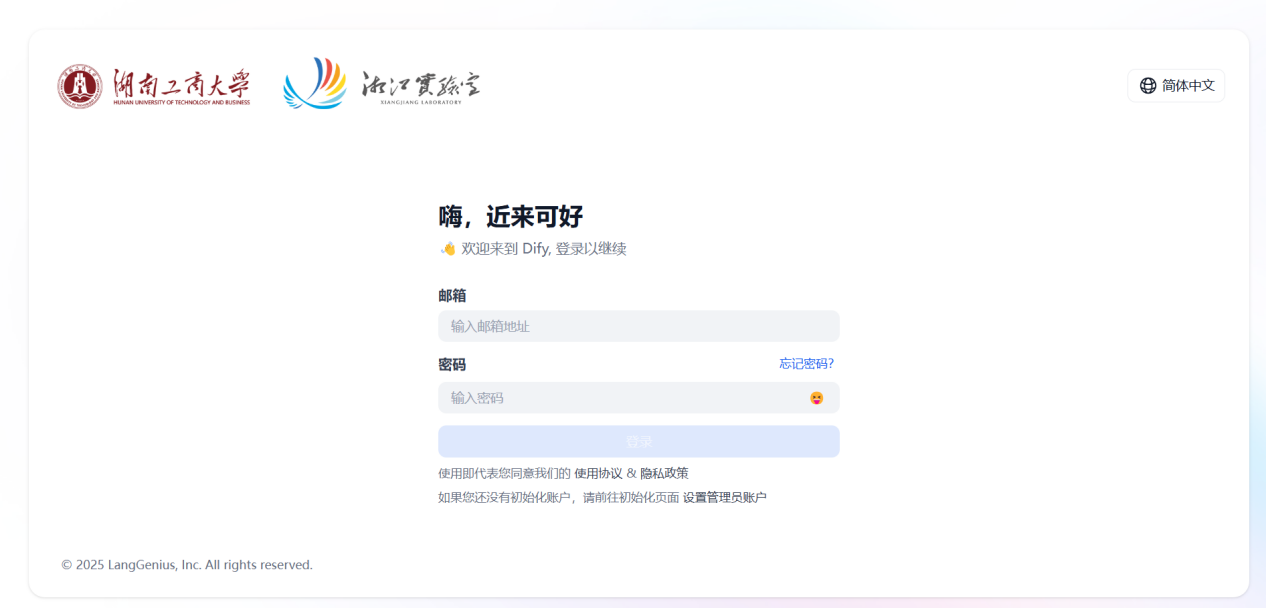The width and height of the screenshot is (1266, 608).
Task: Open the 忘记密码? forgot password link
Action: 806,364
